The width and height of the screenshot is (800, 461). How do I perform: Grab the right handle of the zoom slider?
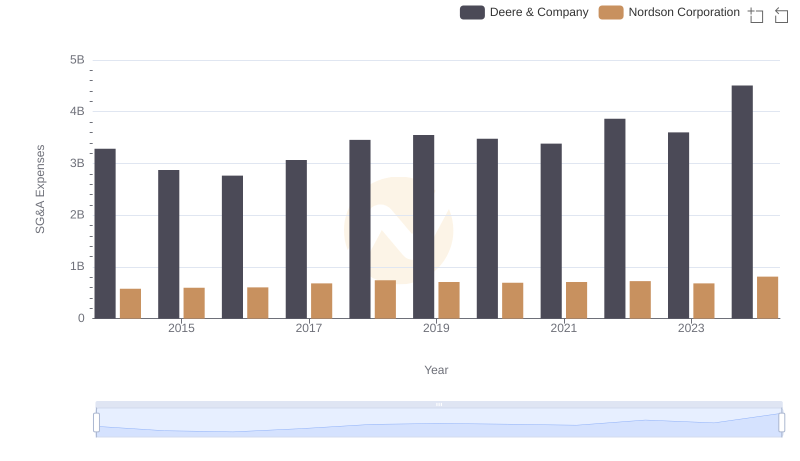781,423
